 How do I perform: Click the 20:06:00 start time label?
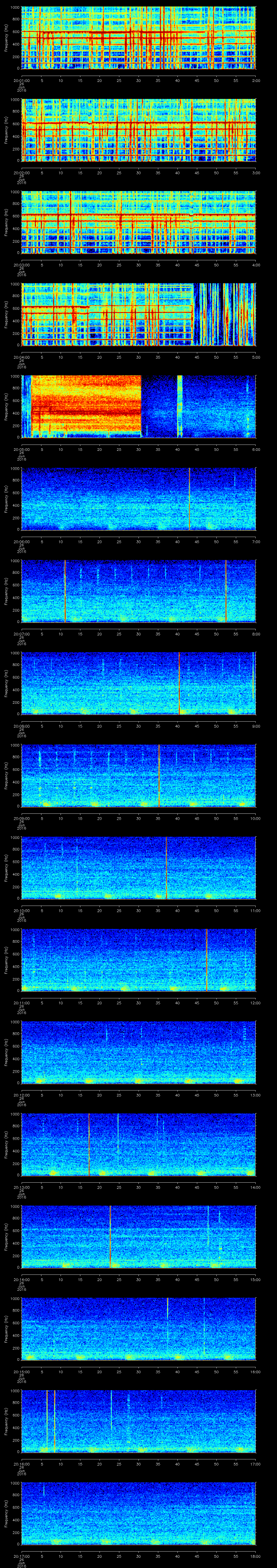tap(21, 542)
